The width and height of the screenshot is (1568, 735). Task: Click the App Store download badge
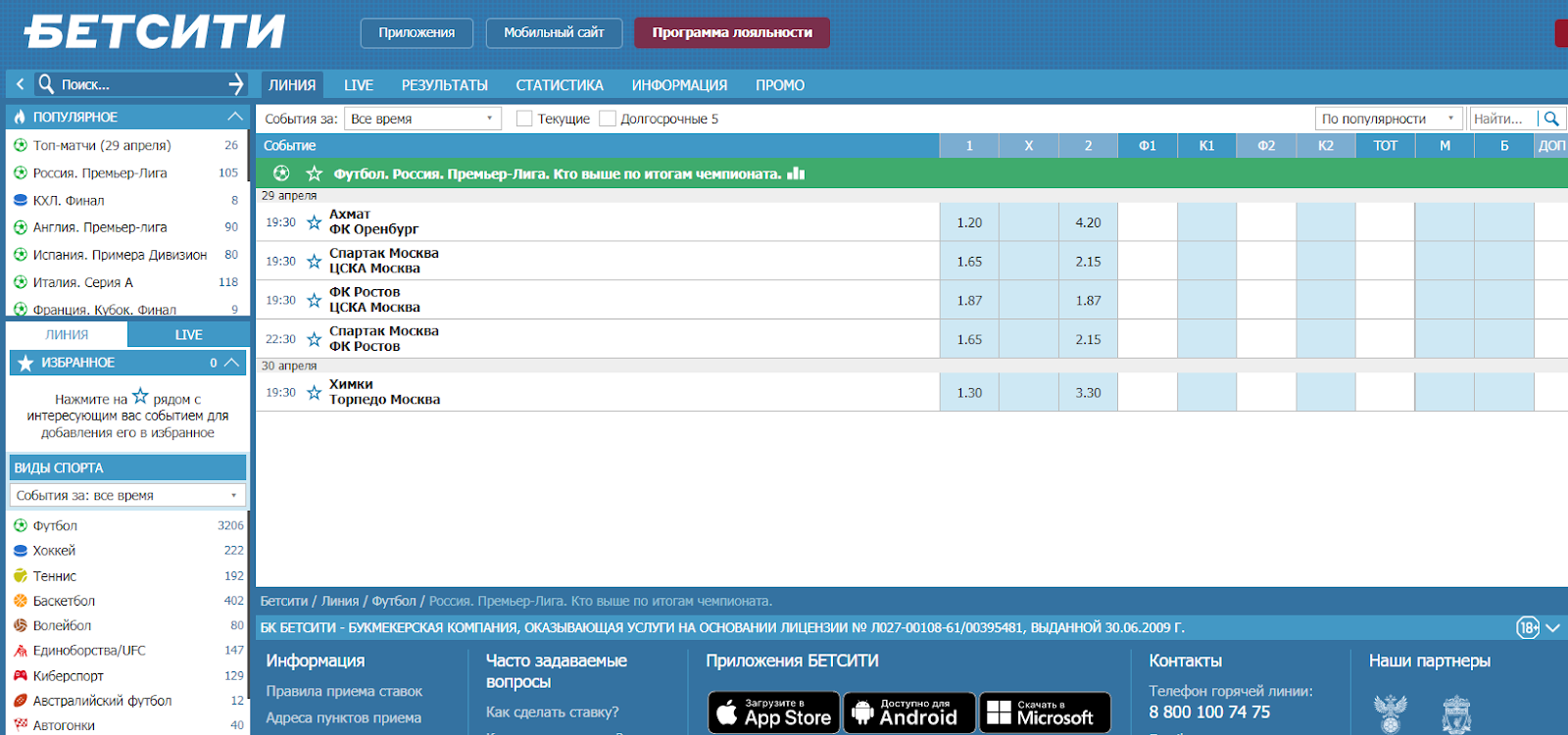coord(774,712)
